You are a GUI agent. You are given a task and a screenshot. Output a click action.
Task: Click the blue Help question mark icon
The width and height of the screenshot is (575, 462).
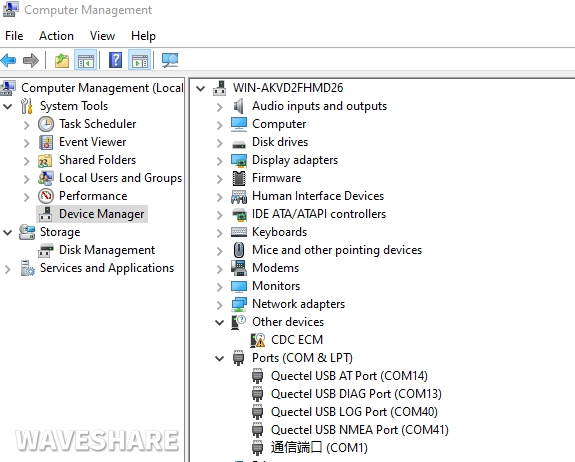click(x=115, y=60)
